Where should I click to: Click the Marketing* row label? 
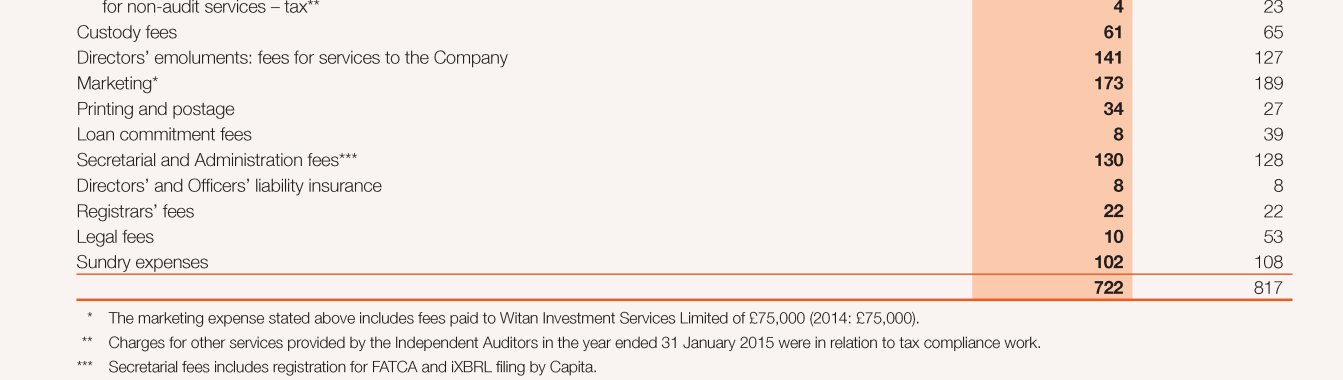click(x=118, y=84)
